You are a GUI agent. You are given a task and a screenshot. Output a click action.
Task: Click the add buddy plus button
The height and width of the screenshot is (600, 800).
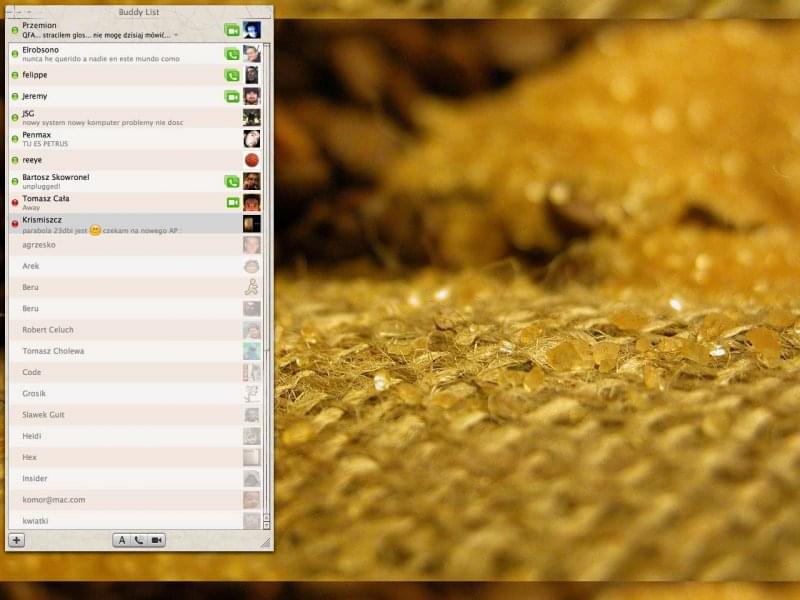[16, 540]
